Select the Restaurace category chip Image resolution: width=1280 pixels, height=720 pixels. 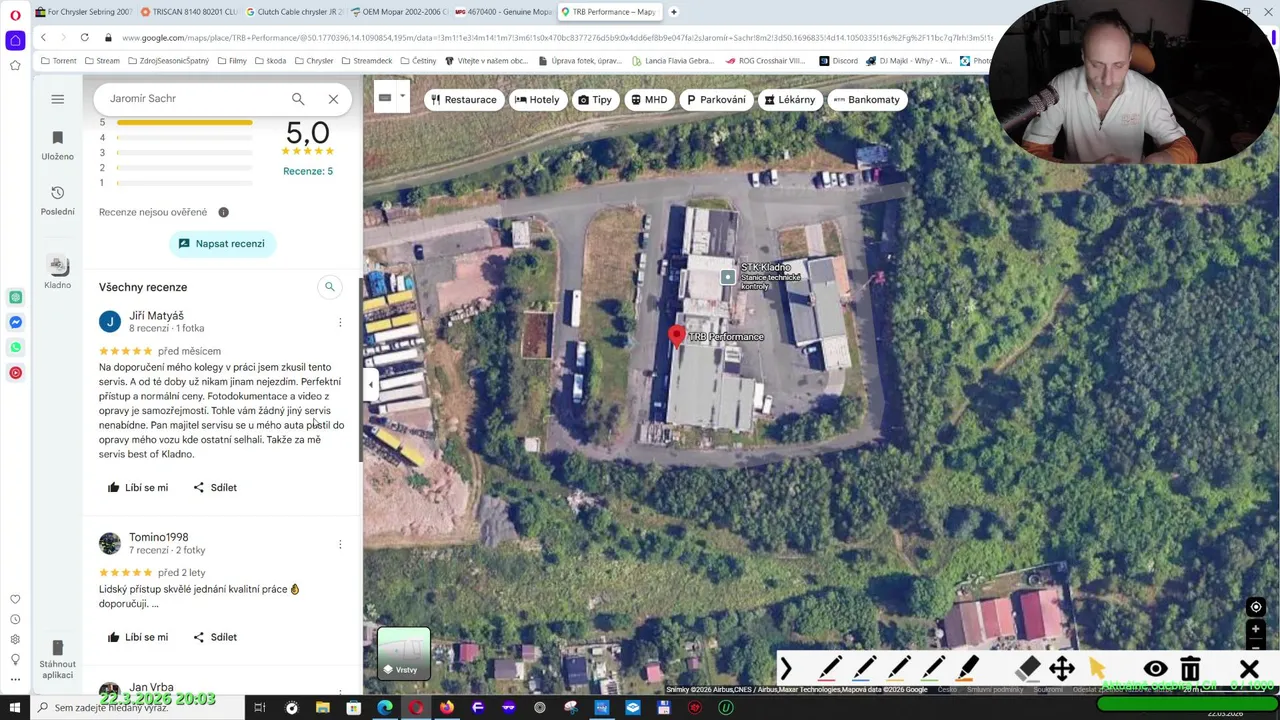point(462,100)
